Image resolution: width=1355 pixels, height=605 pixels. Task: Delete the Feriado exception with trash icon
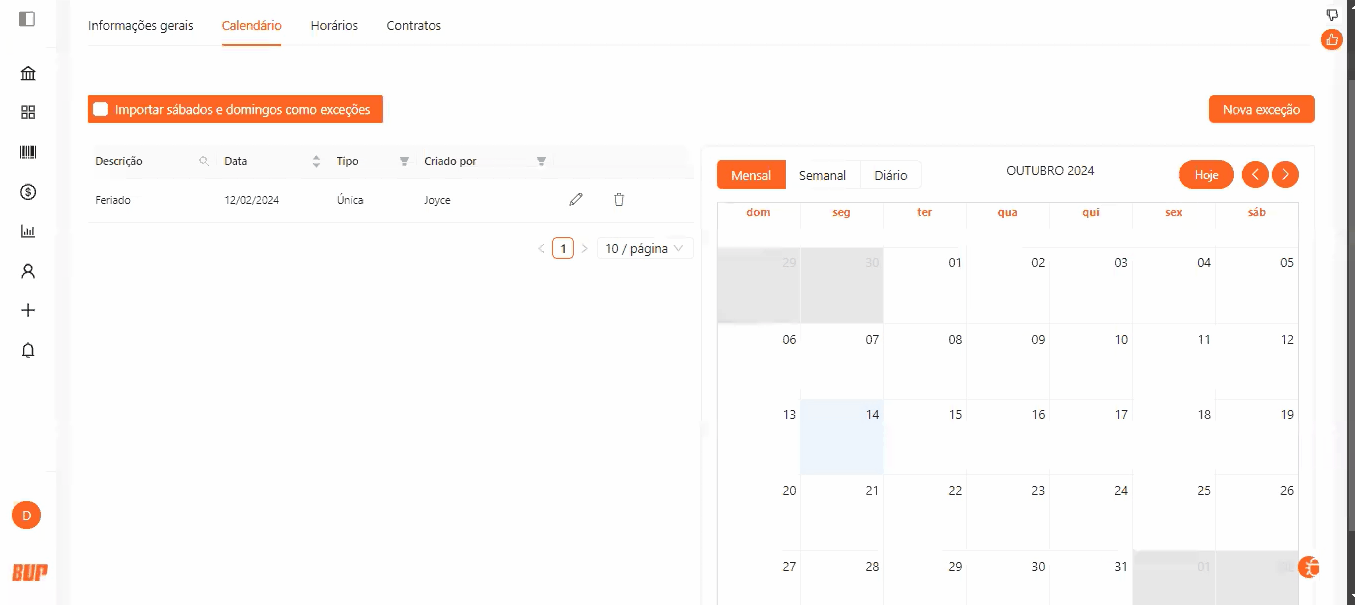[619, 200]
